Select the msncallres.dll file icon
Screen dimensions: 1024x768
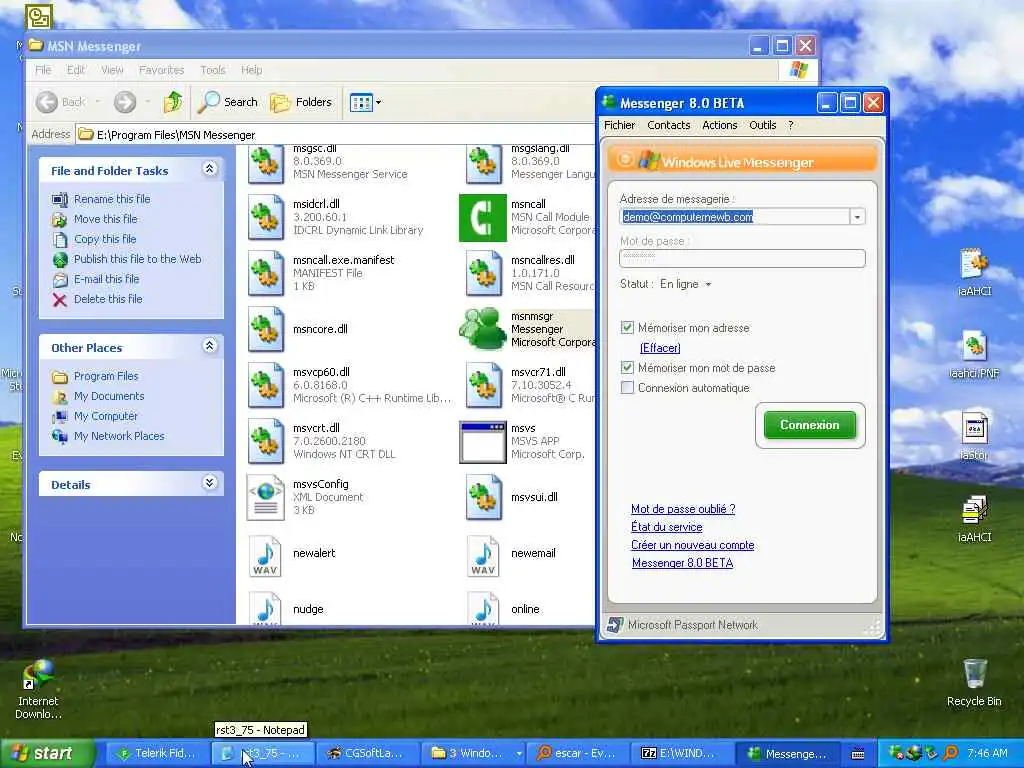[x=483, y=274]
